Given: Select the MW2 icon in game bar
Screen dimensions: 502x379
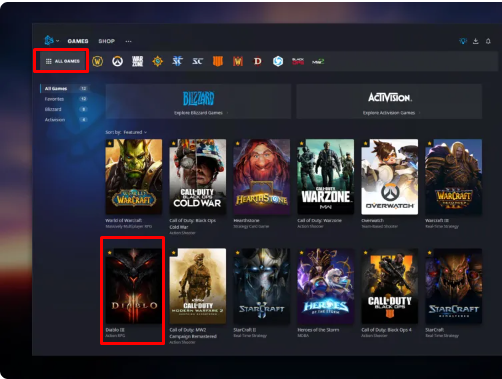Looking at the screenshot, I should 318,62.
